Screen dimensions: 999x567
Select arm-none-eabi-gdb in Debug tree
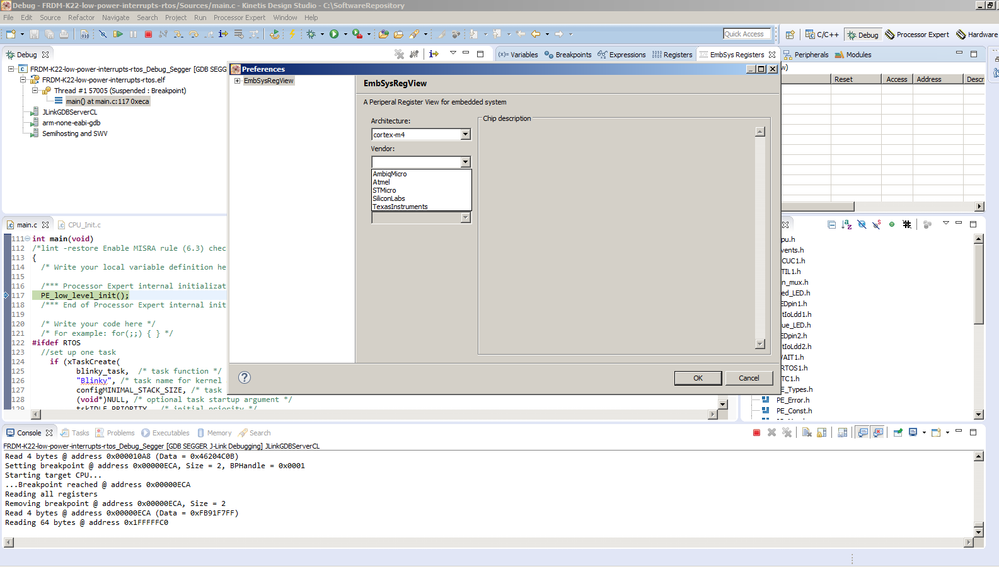71,123
